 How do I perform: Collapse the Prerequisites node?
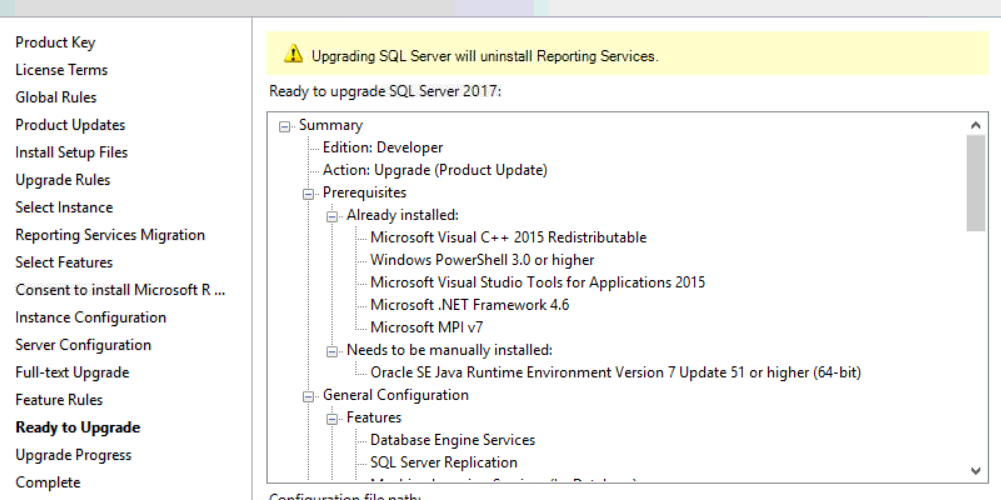pos(309,193)
